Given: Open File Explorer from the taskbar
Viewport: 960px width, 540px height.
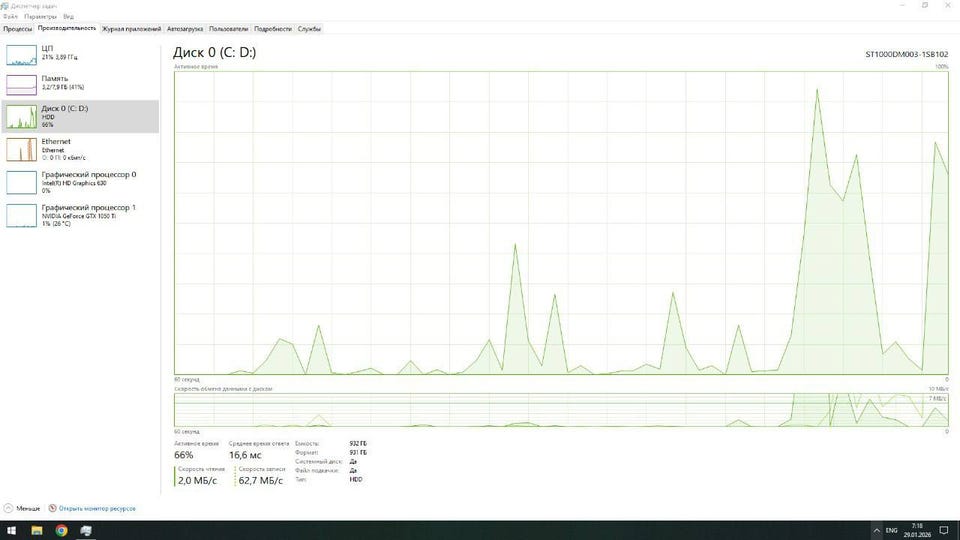Looking at the screenshot, I should 37,530.
